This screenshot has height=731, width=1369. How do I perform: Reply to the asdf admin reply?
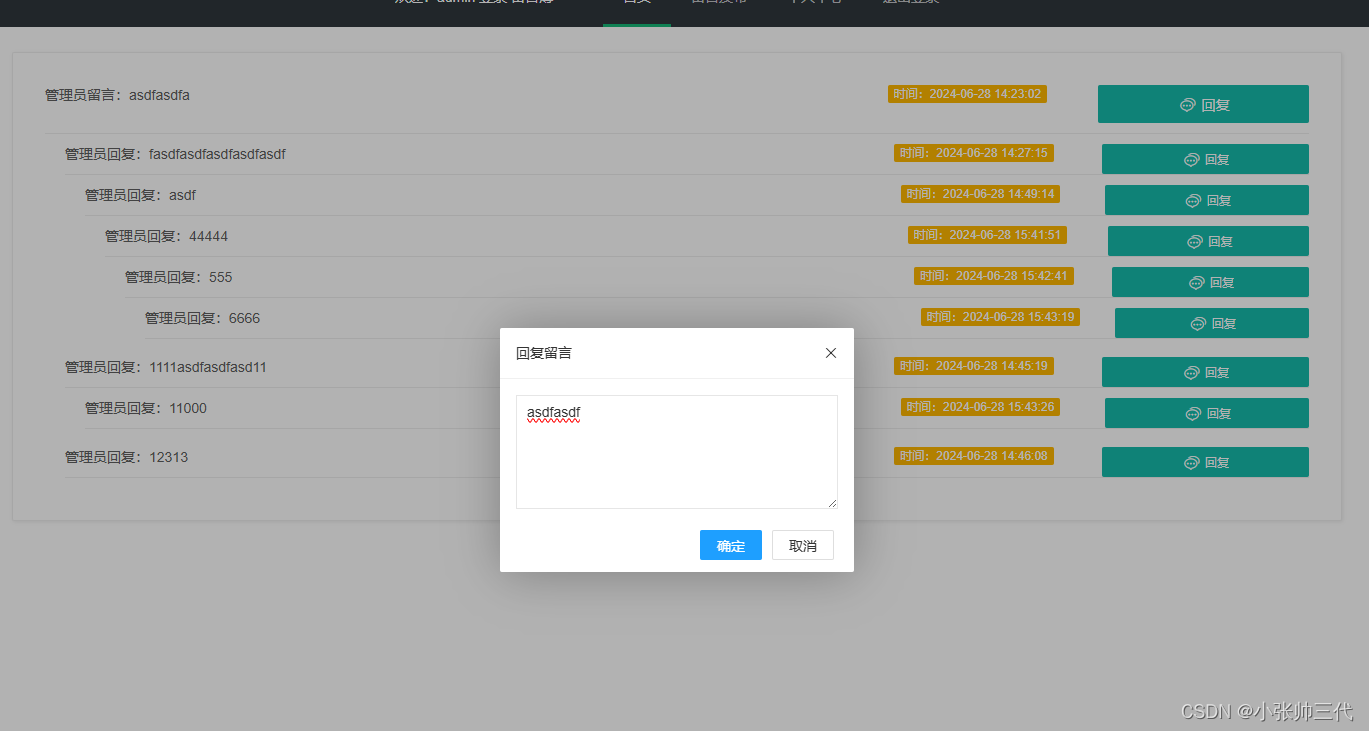(x=1207, y=200)
